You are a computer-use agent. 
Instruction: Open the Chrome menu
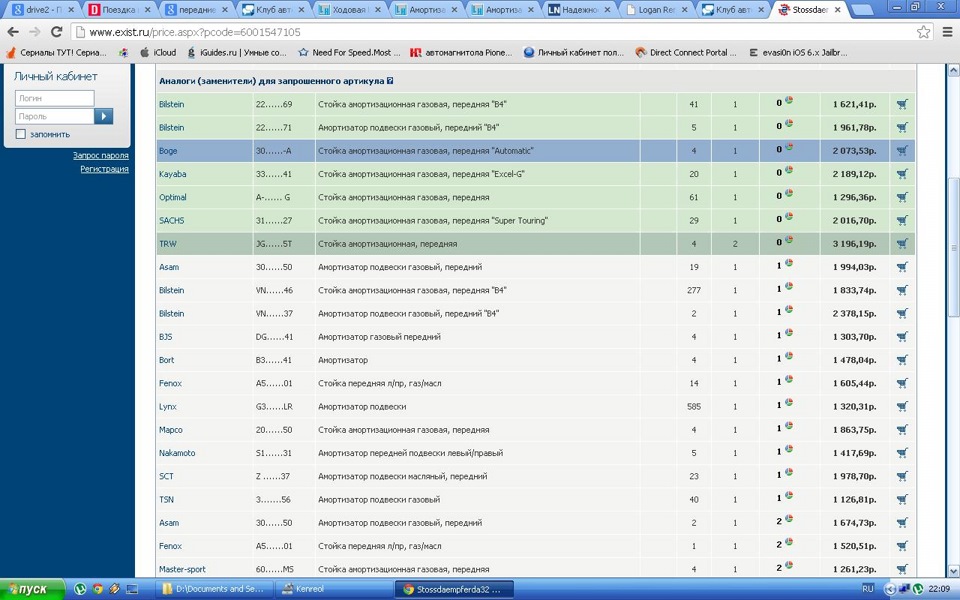tap(947, 32)
